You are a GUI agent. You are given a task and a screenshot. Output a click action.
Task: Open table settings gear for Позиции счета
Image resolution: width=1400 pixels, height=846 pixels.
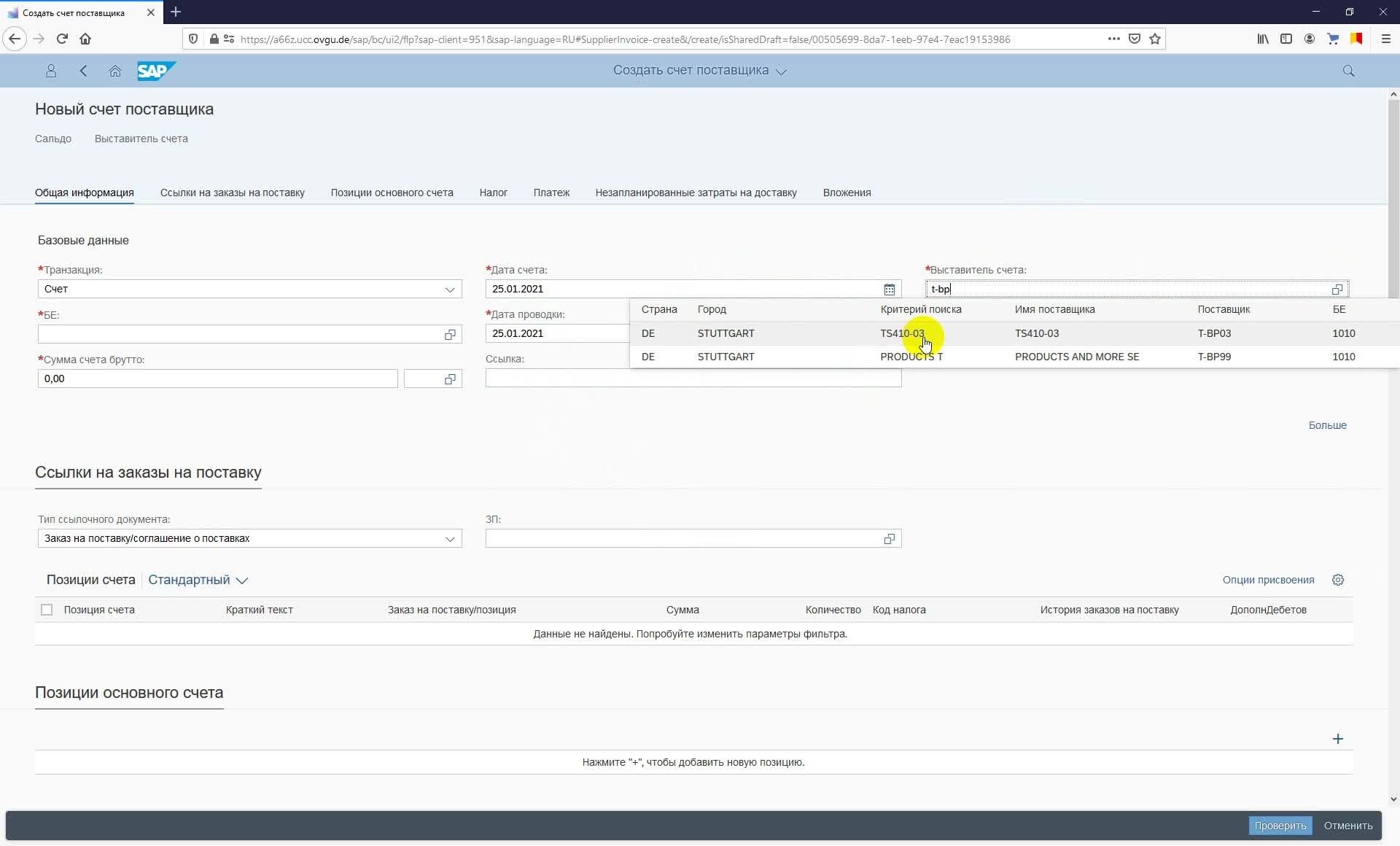[1338, 580]
